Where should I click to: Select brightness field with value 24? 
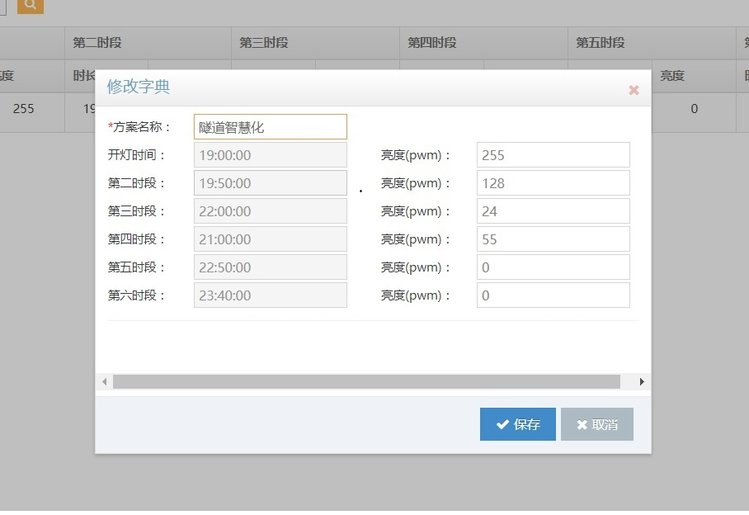click(553, 211)
